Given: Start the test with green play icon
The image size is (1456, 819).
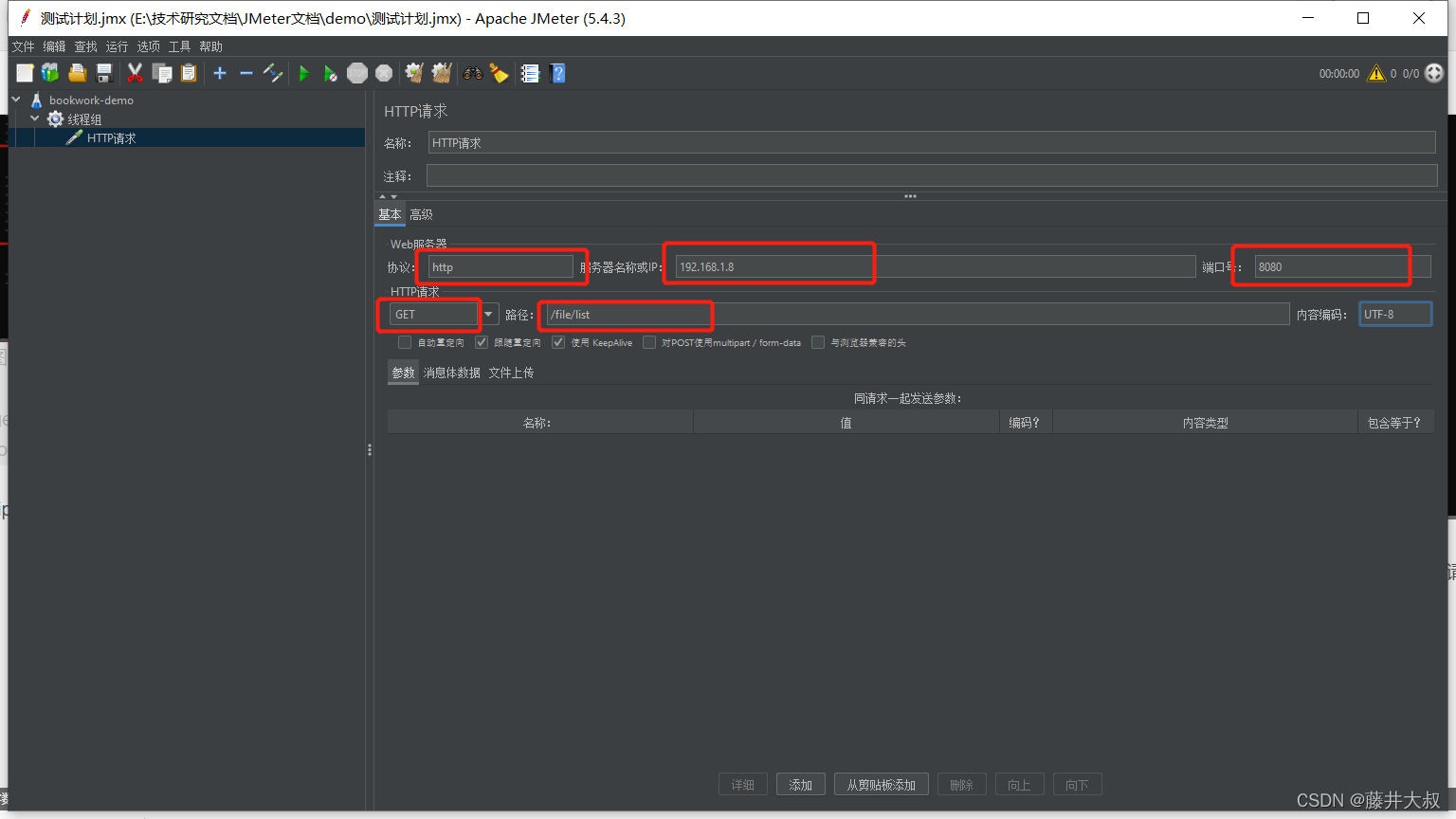Looking at the screenshot, I should [x=303, y=73].
